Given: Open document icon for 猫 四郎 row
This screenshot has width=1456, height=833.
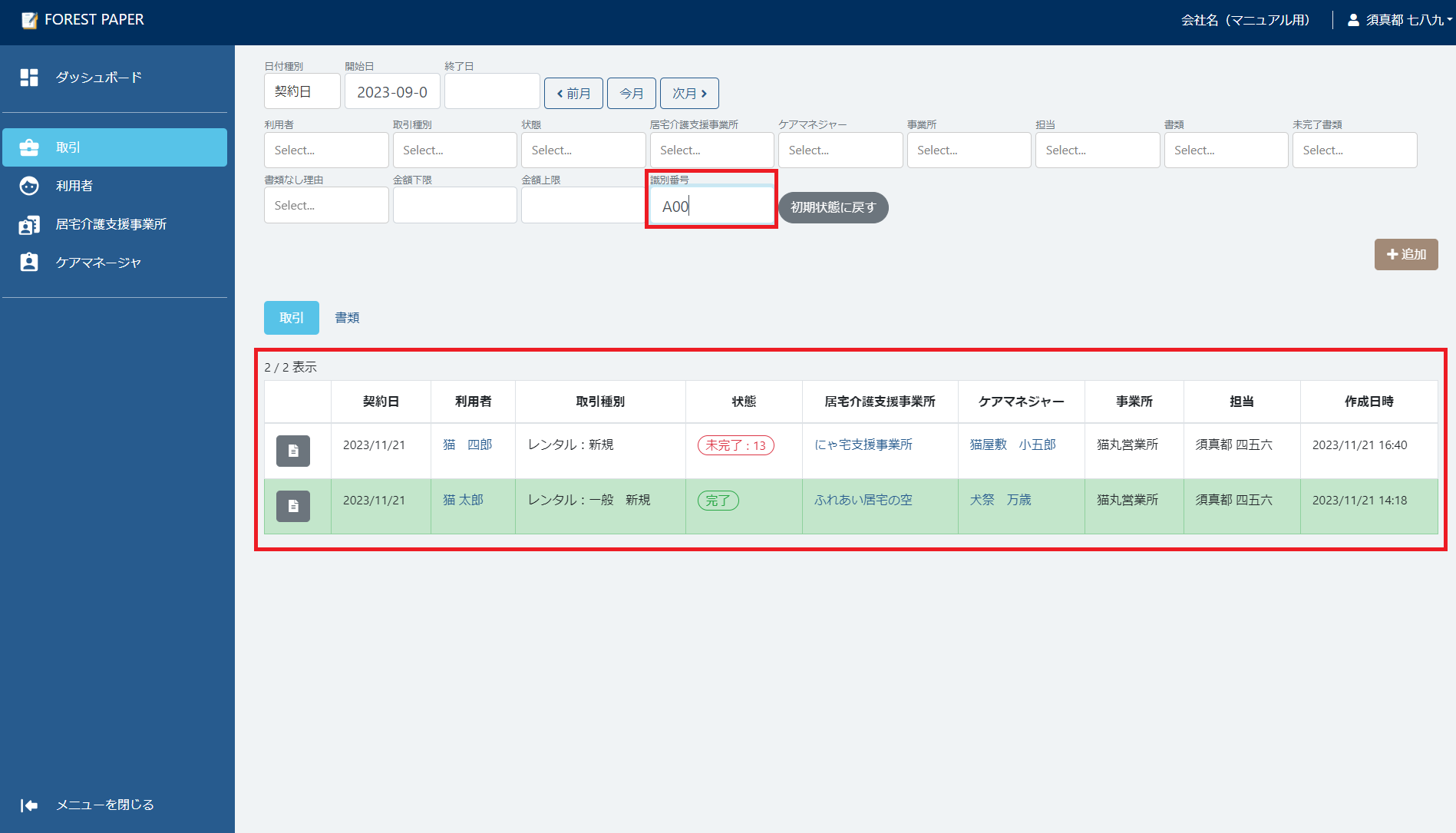Looking at the screenshot, I should coord(292,451).
